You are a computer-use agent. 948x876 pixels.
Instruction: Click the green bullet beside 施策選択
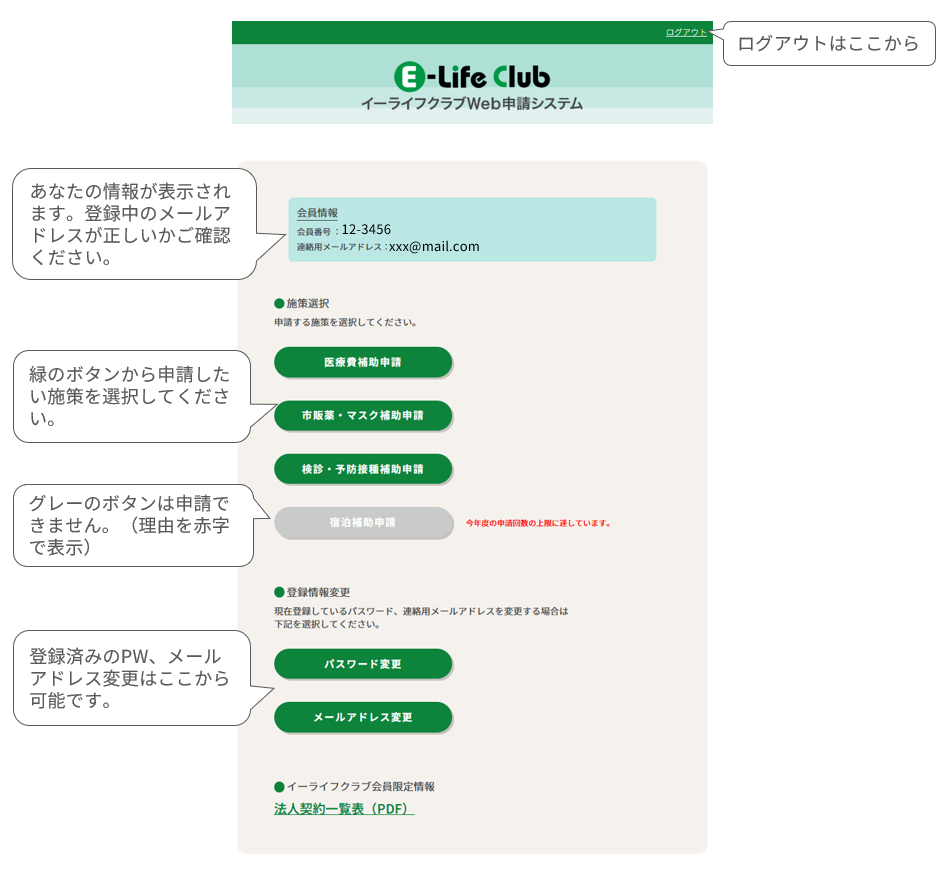(x=279, y=303)
